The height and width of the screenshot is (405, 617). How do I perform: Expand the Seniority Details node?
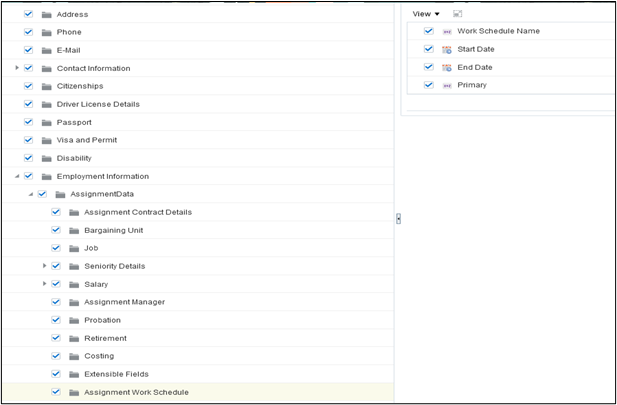(44, 266)
